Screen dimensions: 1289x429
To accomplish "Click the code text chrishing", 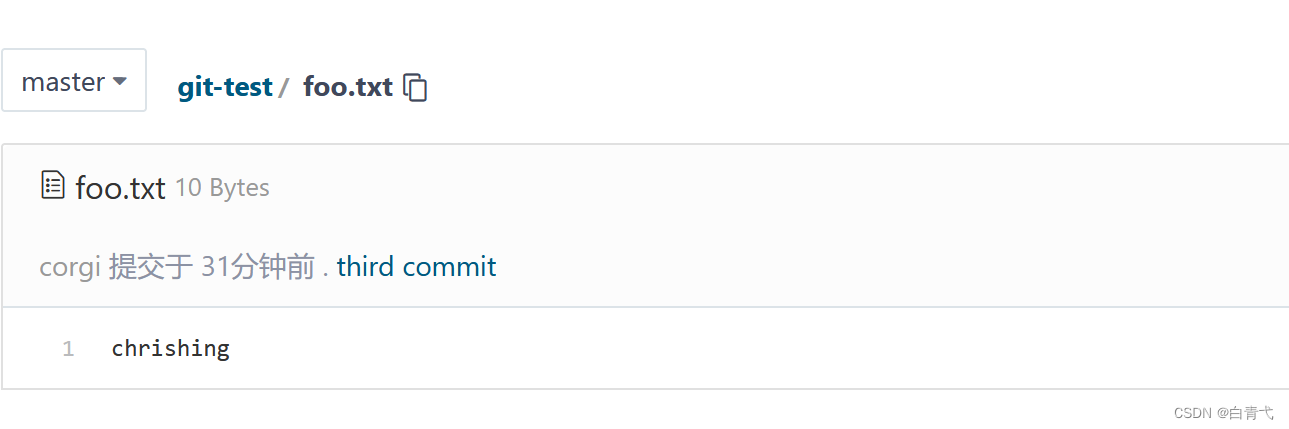I will click(171, 348).
